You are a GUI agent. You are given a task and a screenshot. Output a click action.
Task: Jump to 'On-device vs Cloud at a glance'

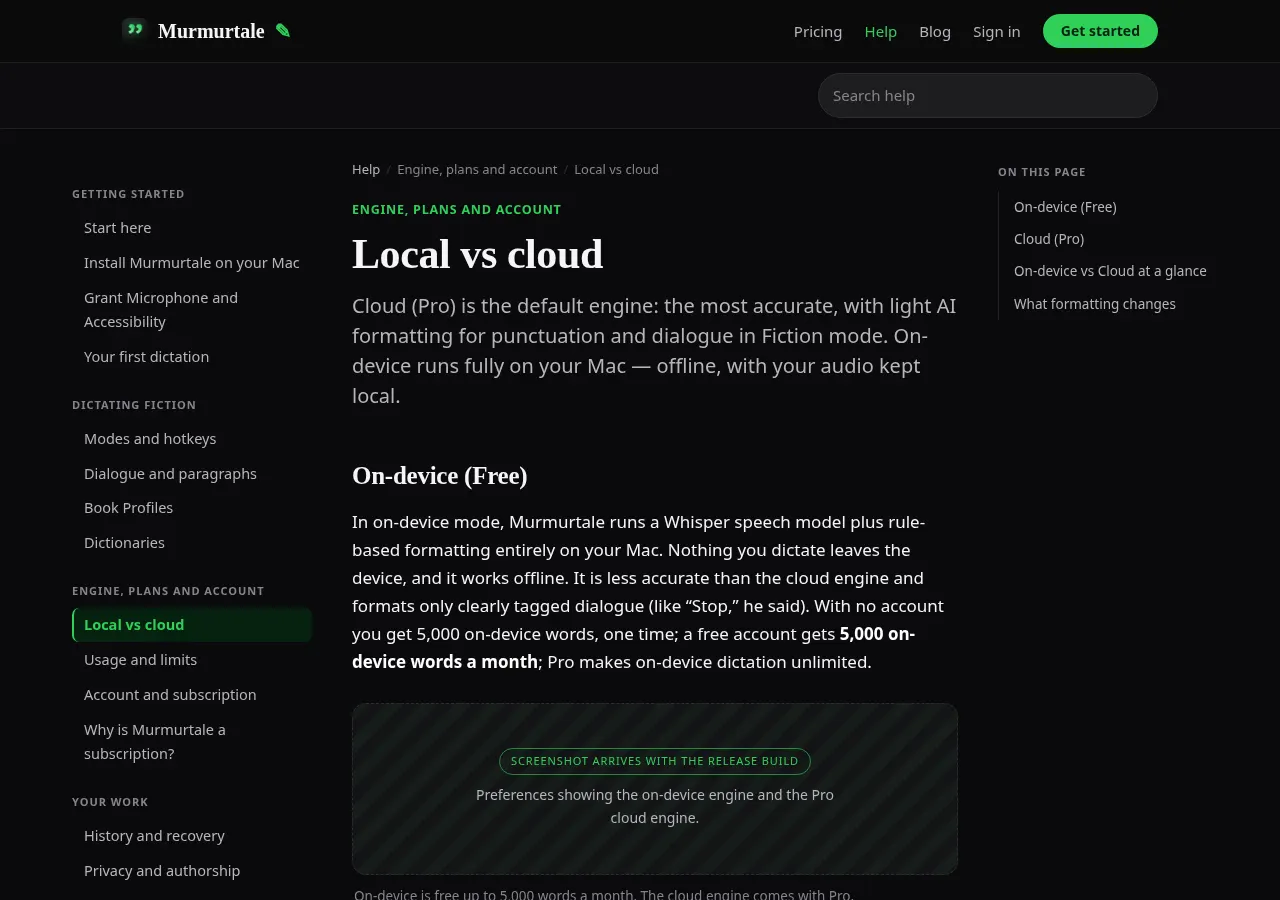pyautogui.click(x=1110, y=271)
